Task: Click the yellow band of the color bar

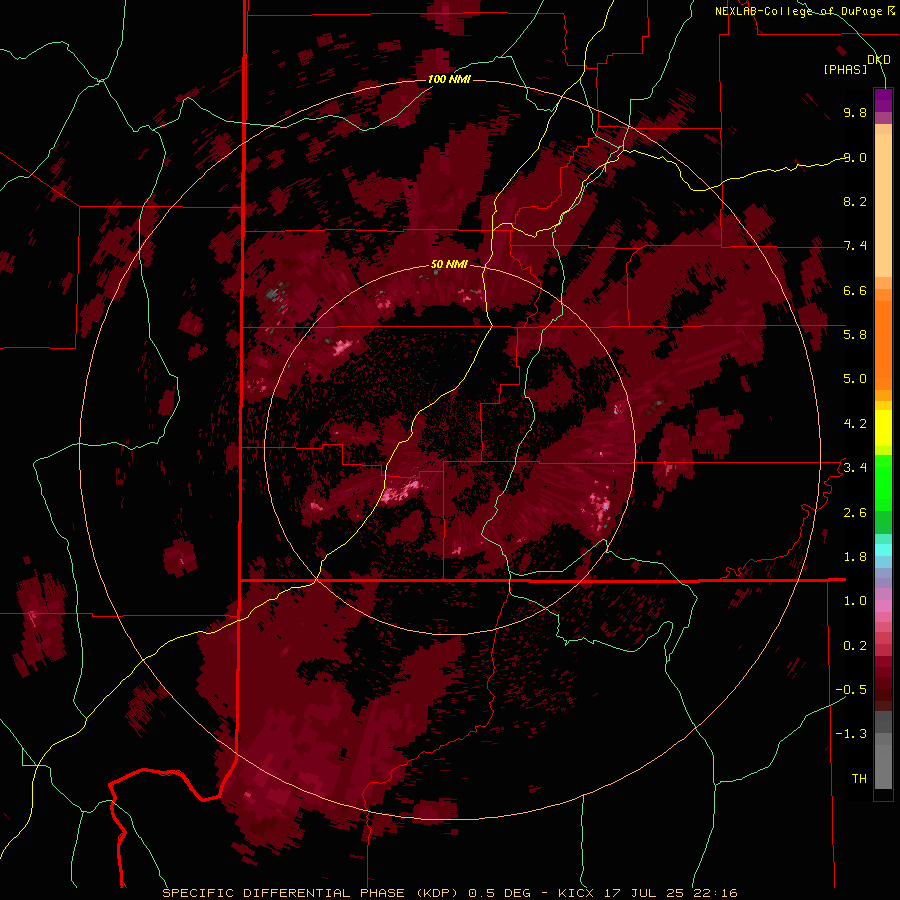Action: pyautogui.click(x=883, y=428)
